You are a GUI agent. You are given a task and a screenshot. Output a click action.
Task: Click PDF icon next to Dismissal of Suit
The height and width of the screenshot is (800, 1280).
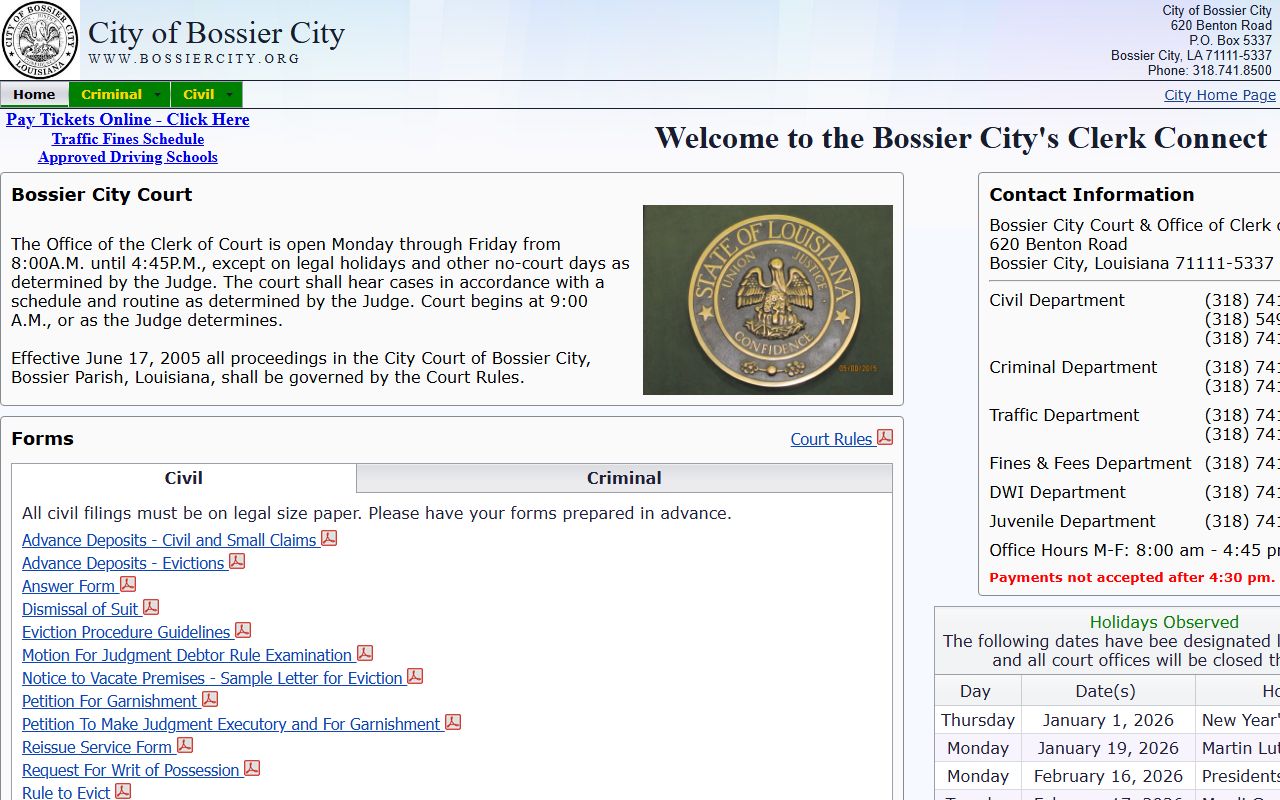[x=151, y=607]
